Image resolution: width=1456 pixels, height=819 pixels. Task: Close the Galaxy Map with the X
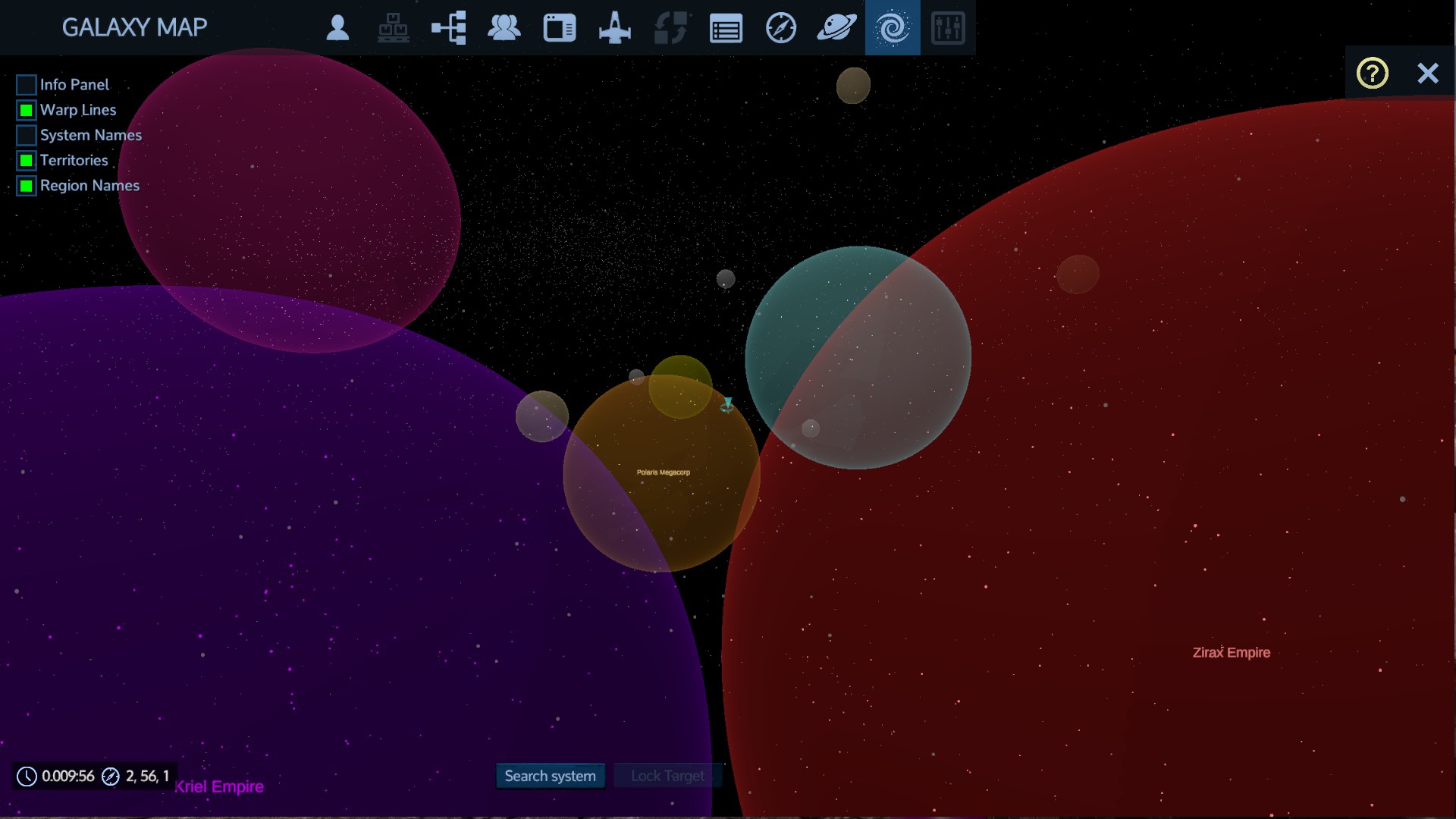point(1428,74)
